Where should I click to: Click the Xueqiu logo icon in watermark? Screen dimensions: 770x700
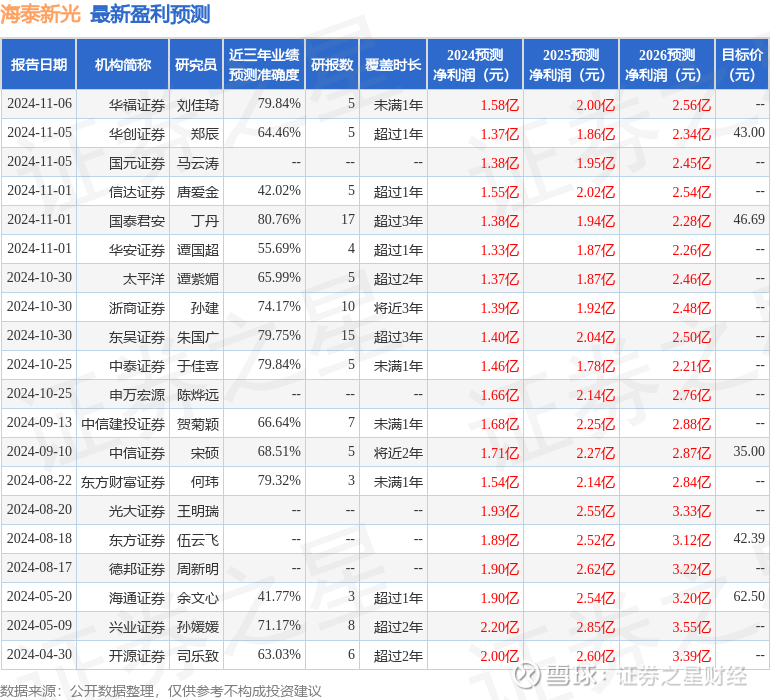click(x=527, y=675)
